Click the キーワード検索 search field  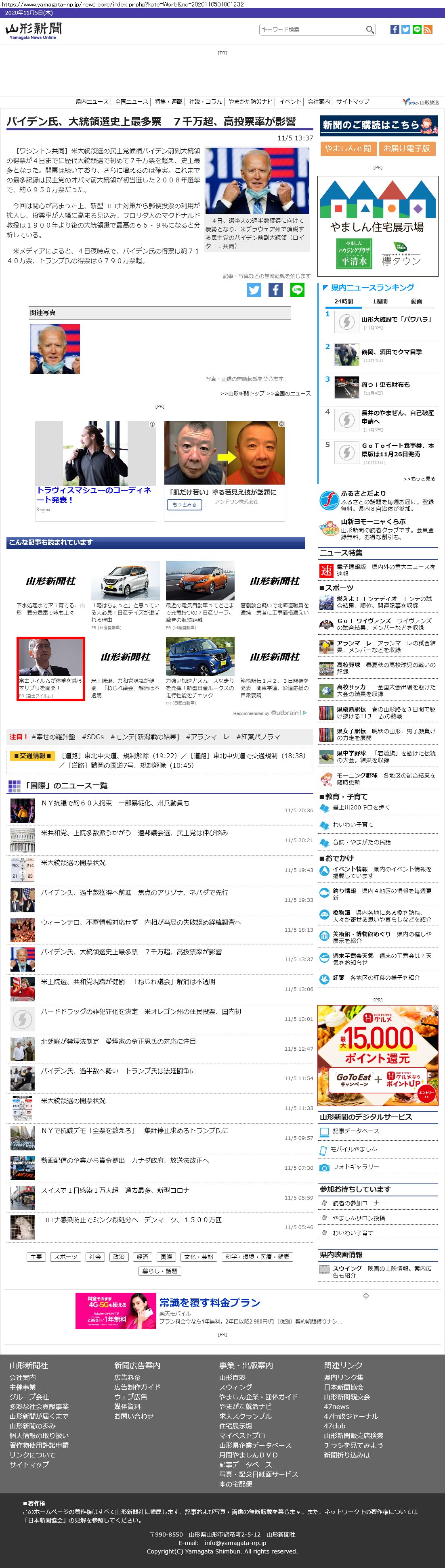(312, 29)
